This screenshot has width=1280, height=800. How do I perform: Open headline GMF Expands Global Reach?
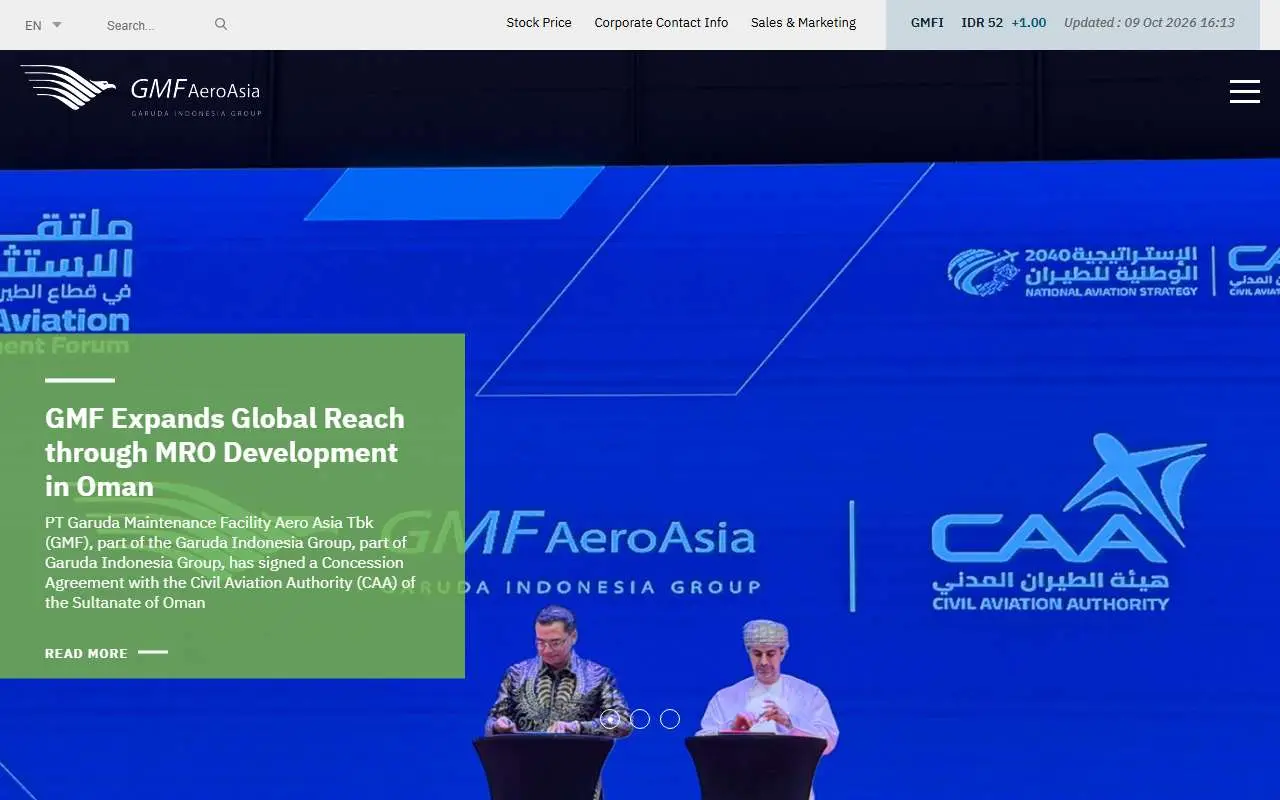point(225,452)
